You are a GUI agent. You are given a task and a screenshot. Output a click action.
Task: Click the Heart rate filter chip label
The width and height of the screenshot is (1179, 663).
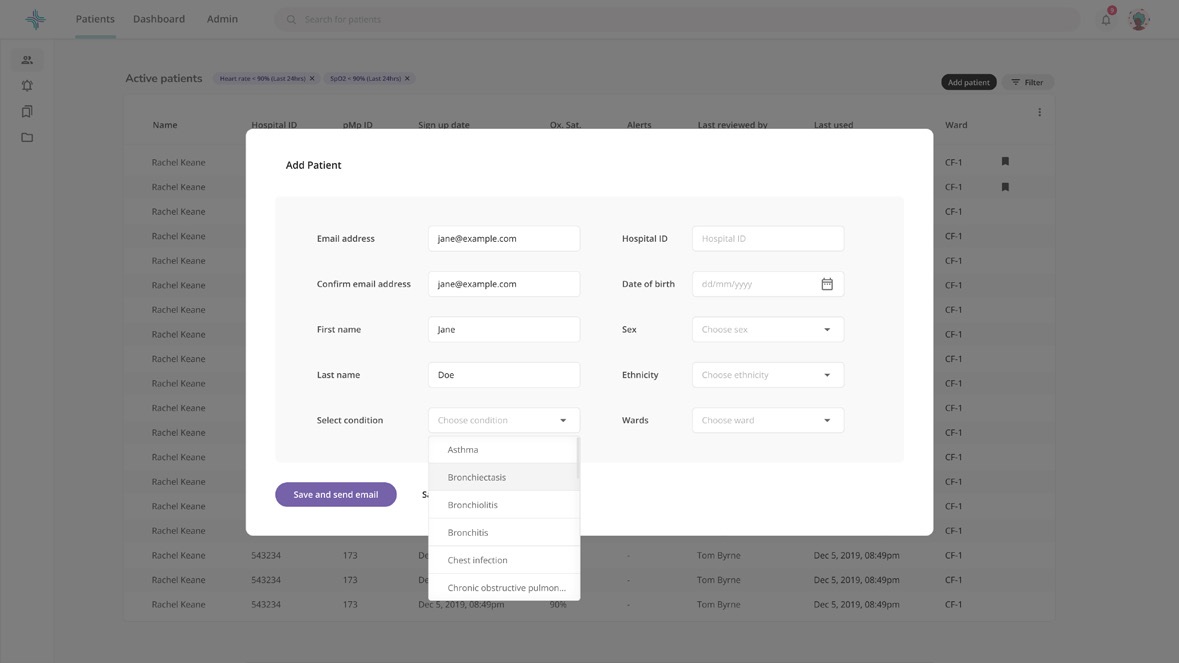[x=262, y=78]
